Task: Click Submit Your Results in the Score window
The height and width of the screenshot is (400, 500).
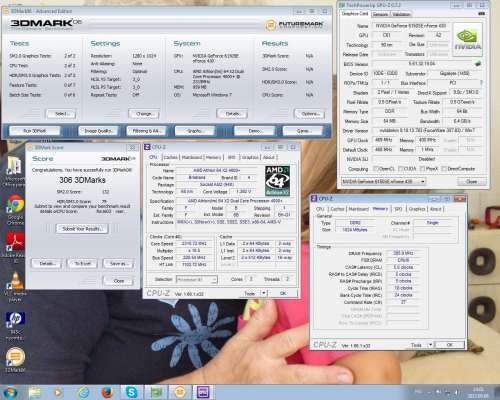Action: pyautogui.click(x=82, y=228)
